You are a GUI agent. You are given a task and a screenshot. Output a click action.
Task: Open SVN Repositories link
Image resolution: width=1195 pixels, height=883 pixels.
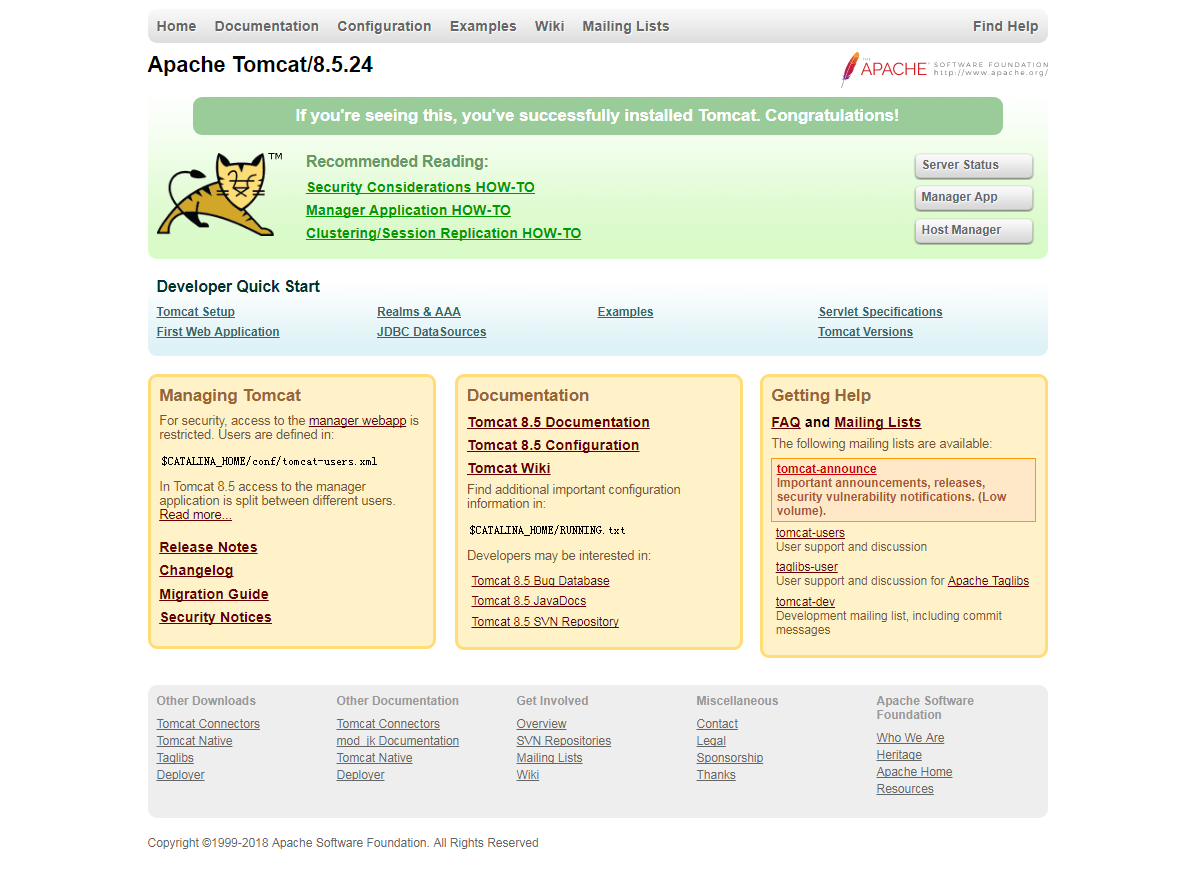tap(563, 741)
